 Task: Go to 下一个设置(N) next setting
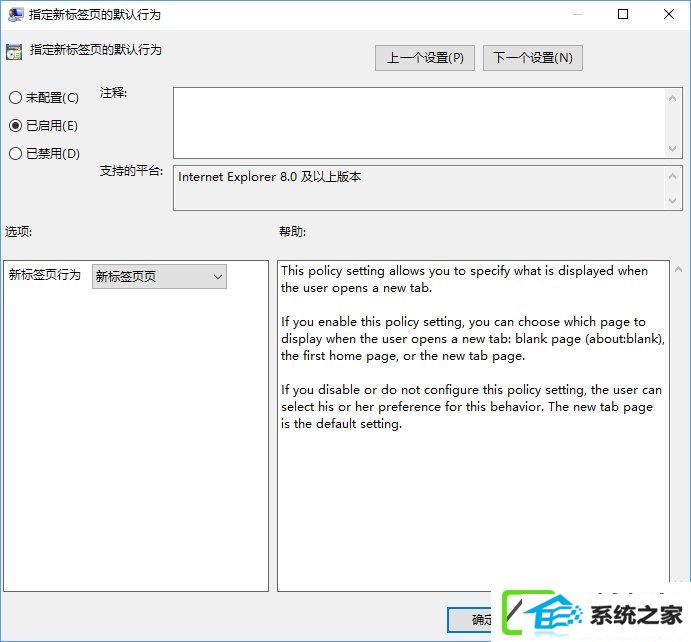533,58
